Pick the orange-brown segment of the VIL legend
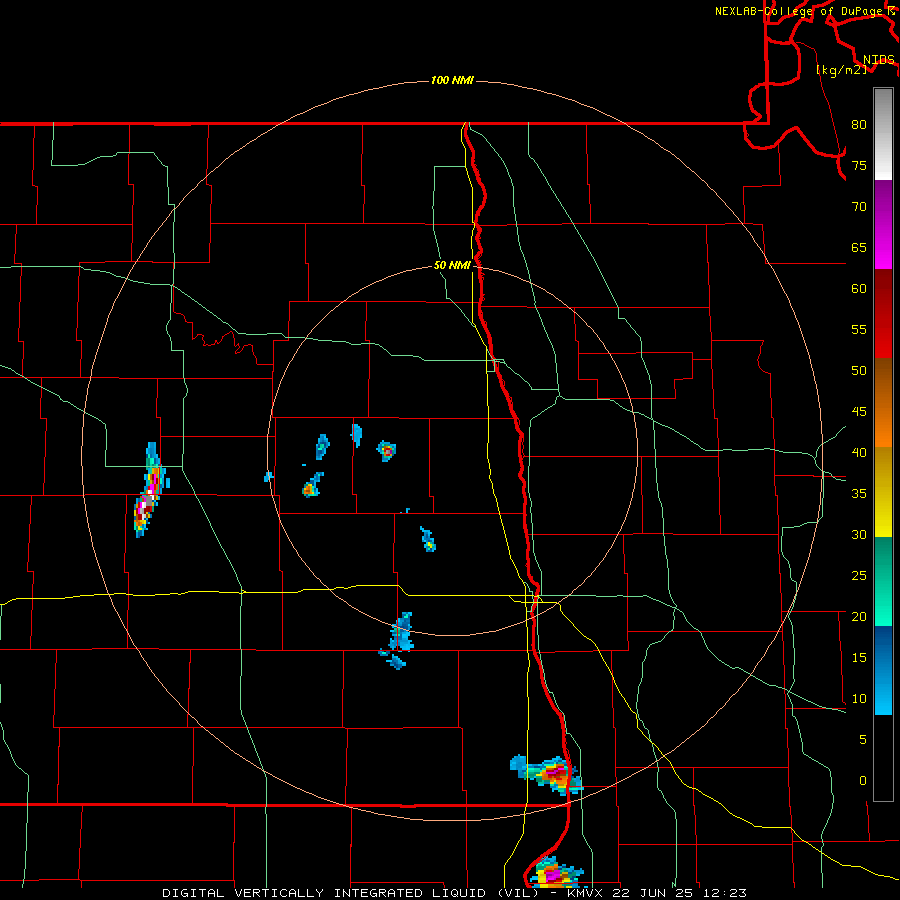The width and height of the screenshot is (900, 900). 883,402
